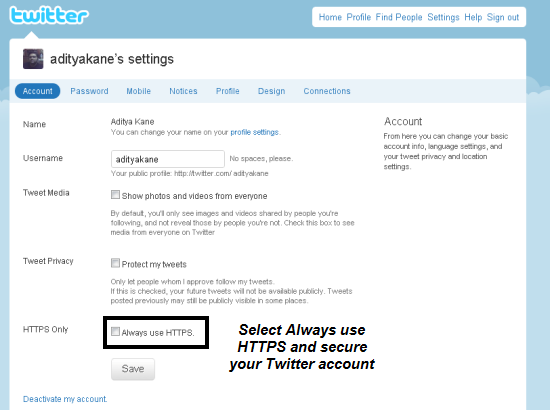Click the Save button

click(x=133, y=369)
